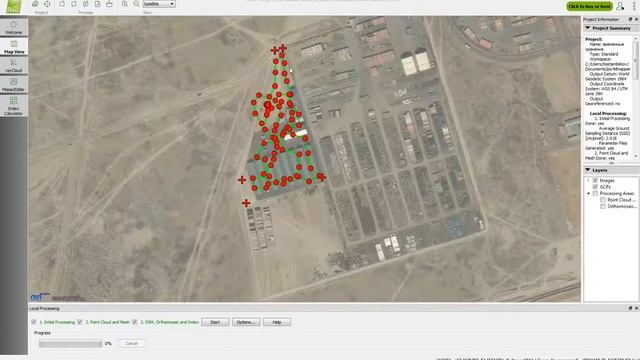Viewport: 640px width, 360px height.
Task: Open the GCP/MTP Manager toolbar icon
Action: point(47,4)
